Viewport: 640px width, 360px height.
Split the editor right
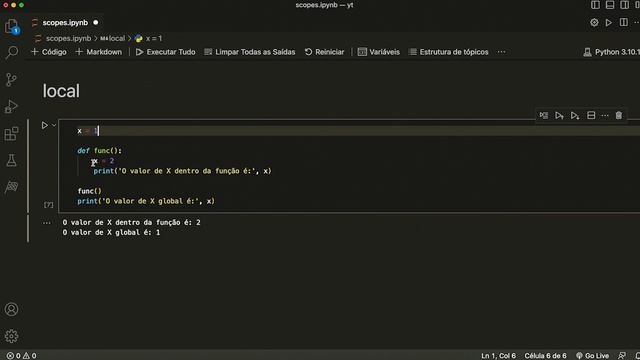tap(623, 23)
